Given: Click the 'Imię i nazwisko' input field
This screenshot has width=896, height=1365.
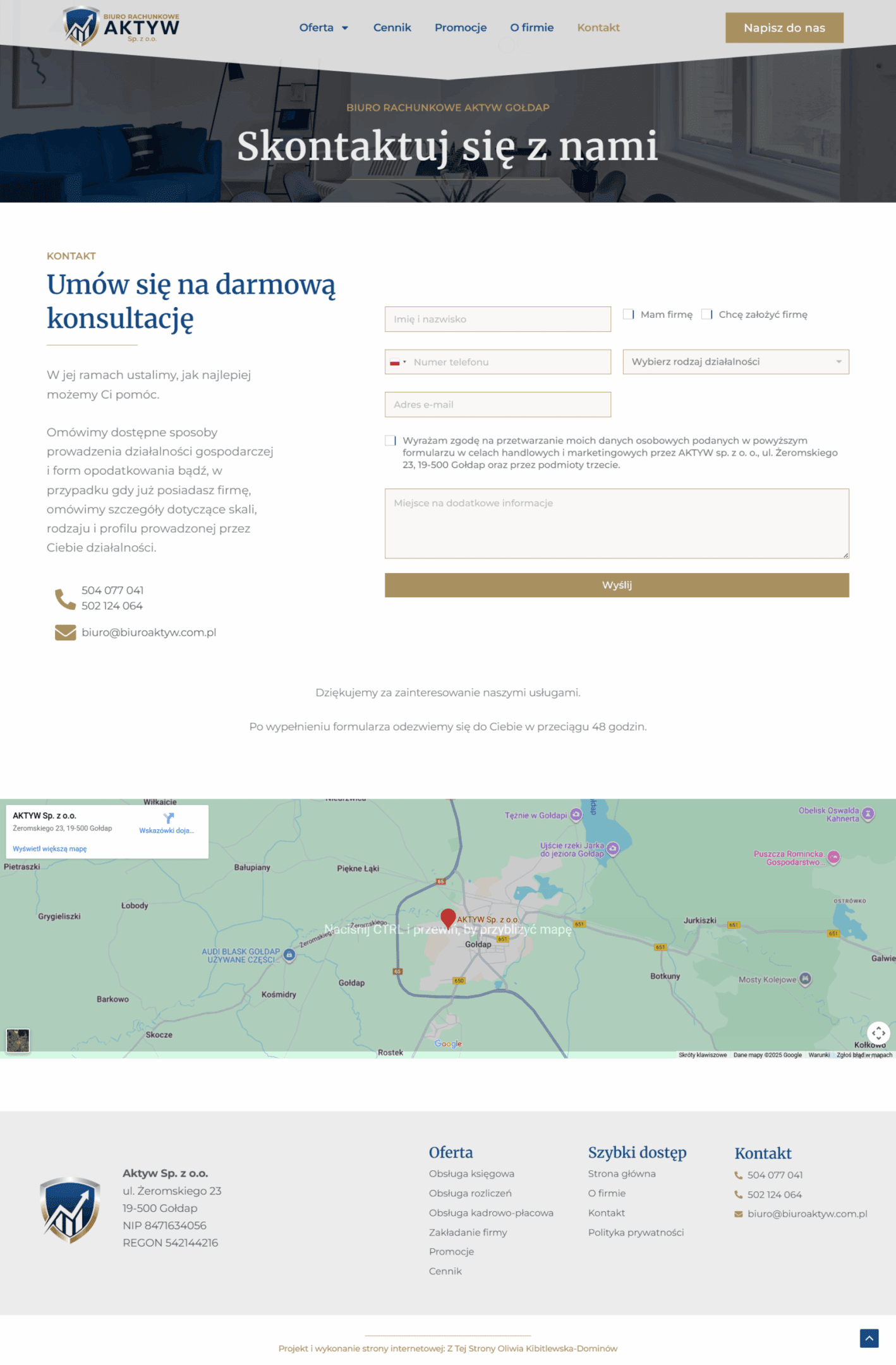Looking at the screenshot, I should pyautogui.click(x=497, y=319).
